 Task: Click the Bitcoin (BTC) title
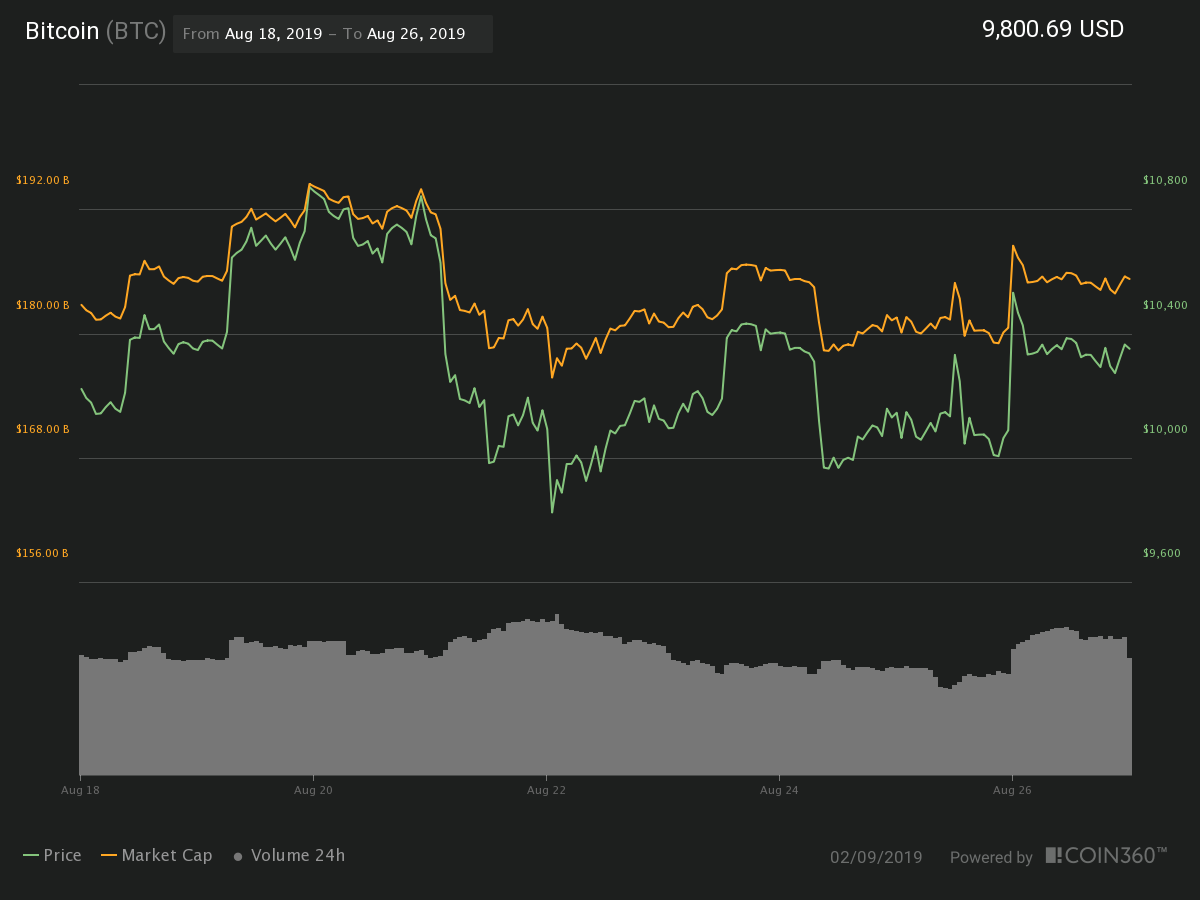click(96, 31)
